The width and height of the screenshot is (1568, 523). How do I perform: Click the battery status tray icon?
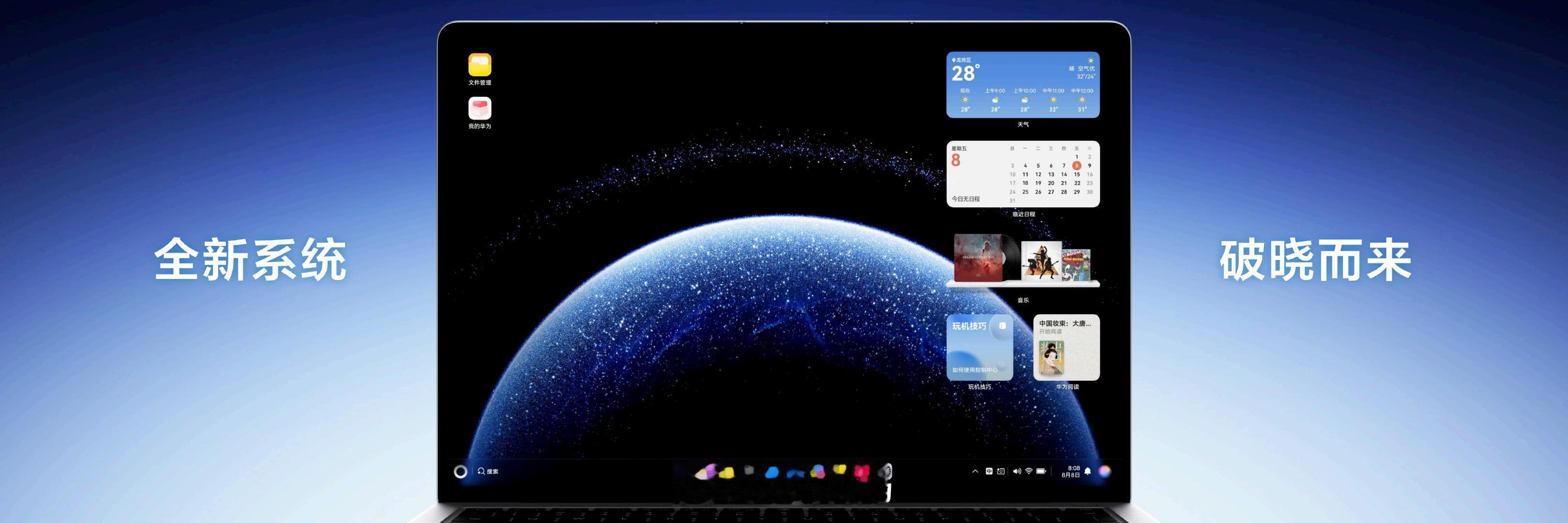(x=1041, y=471)
